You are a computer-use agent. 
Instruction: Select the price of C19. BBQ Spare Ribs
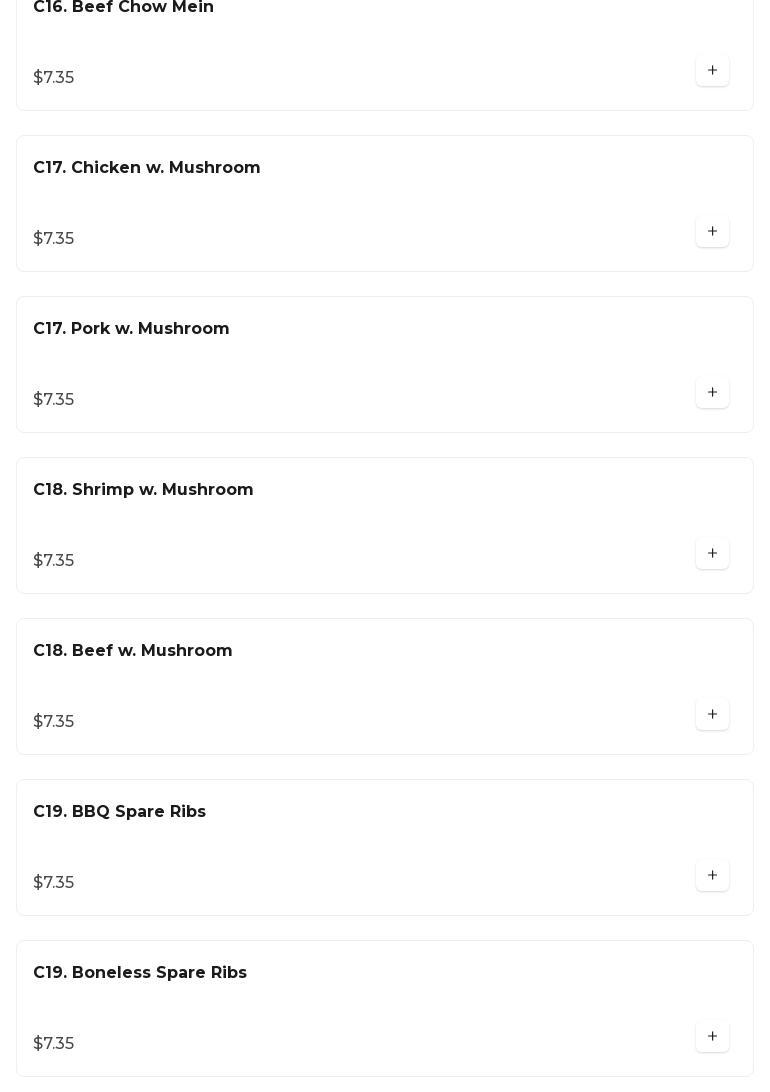(54, 883)
